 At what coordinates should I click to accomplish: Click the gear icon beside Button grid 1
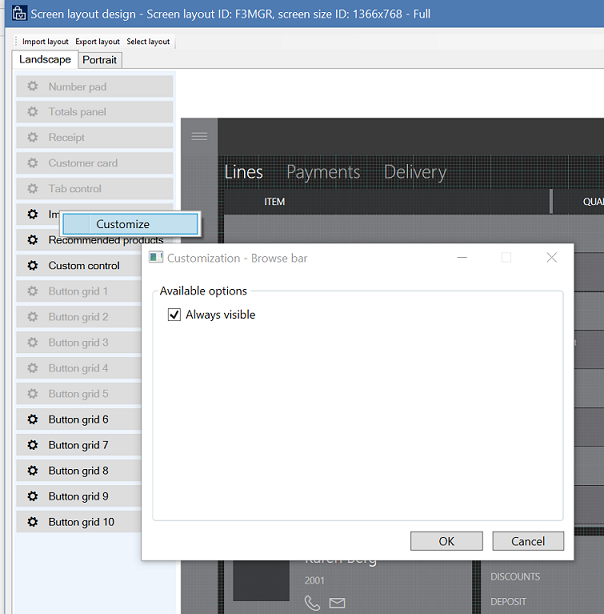tap(33, 291)
